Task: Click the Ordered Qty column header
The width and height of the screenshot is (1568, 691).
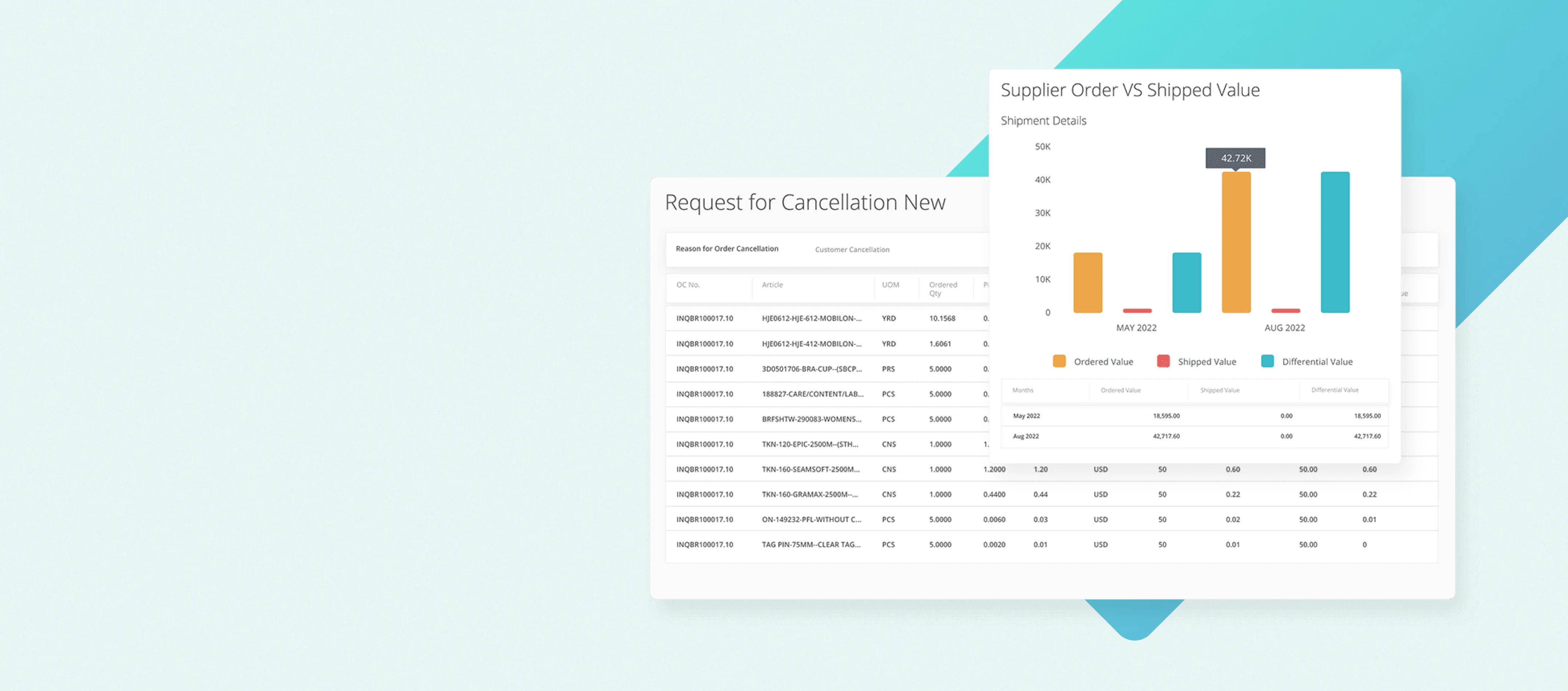Action: (x=942, y=288)
